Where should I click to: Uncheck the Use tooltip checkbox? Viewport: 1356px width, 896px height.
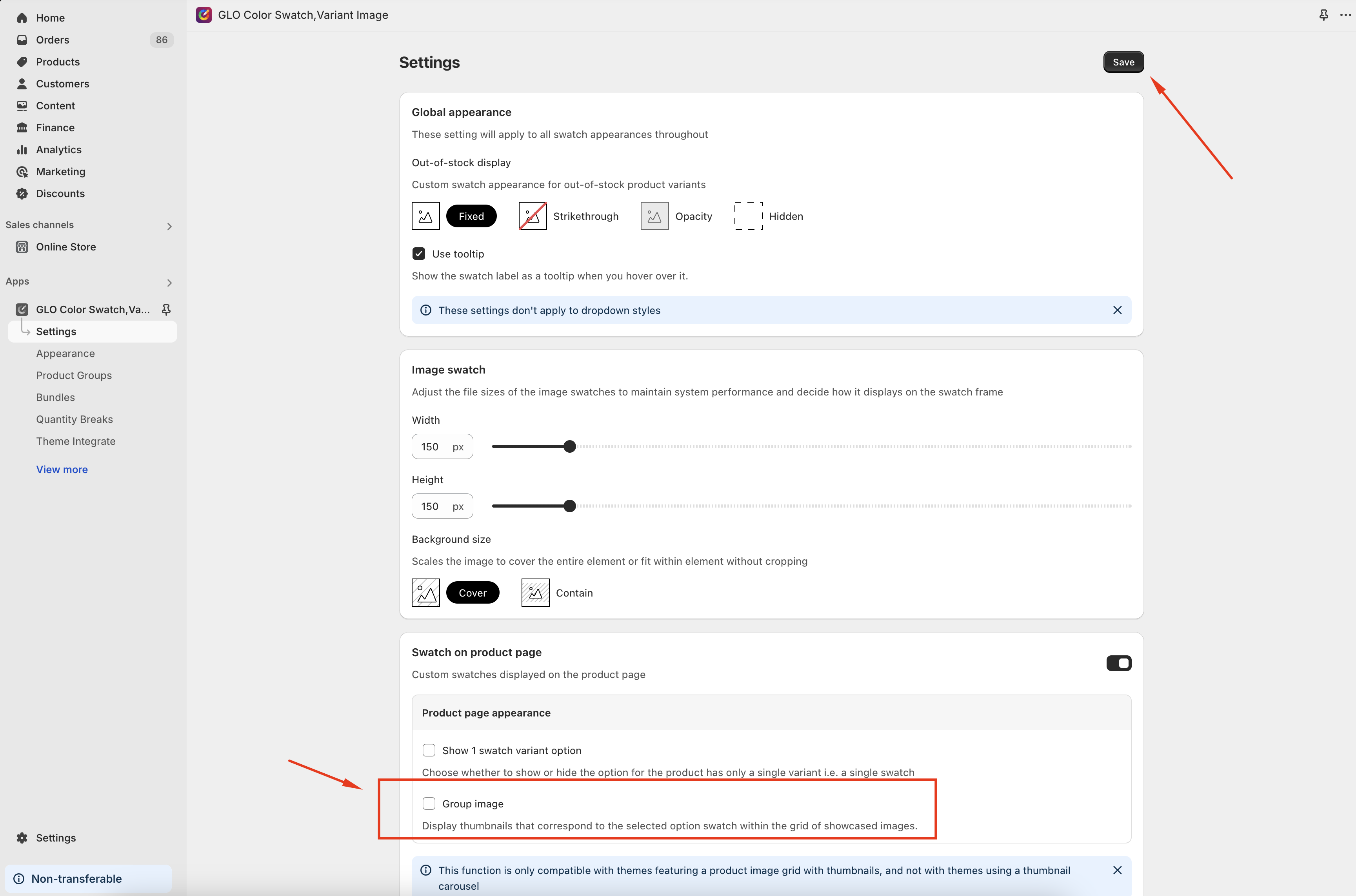tap(418, 254)
